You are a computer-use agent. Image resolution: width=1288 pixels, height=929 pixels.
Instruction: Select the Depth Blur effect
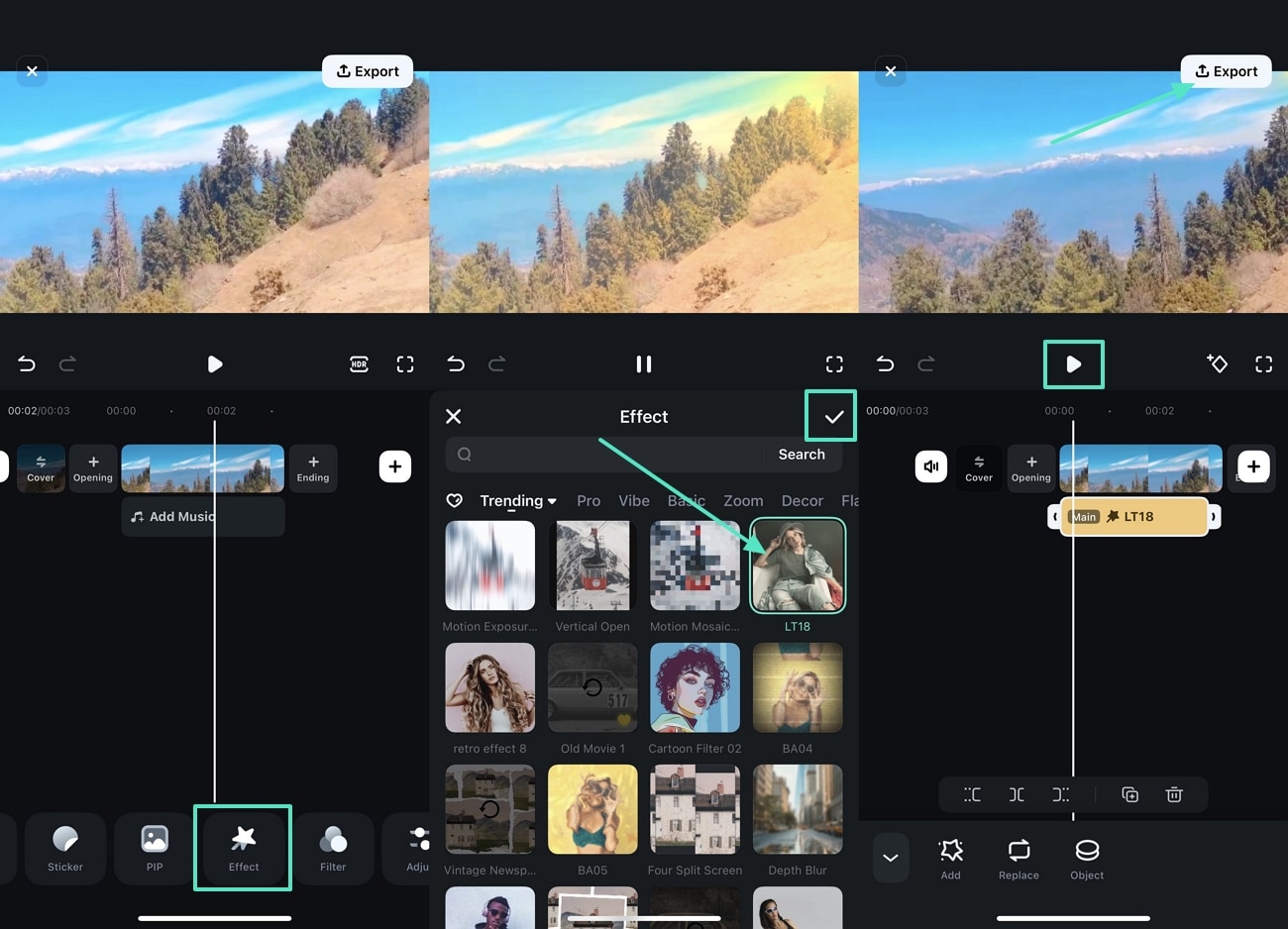(798, 809)
